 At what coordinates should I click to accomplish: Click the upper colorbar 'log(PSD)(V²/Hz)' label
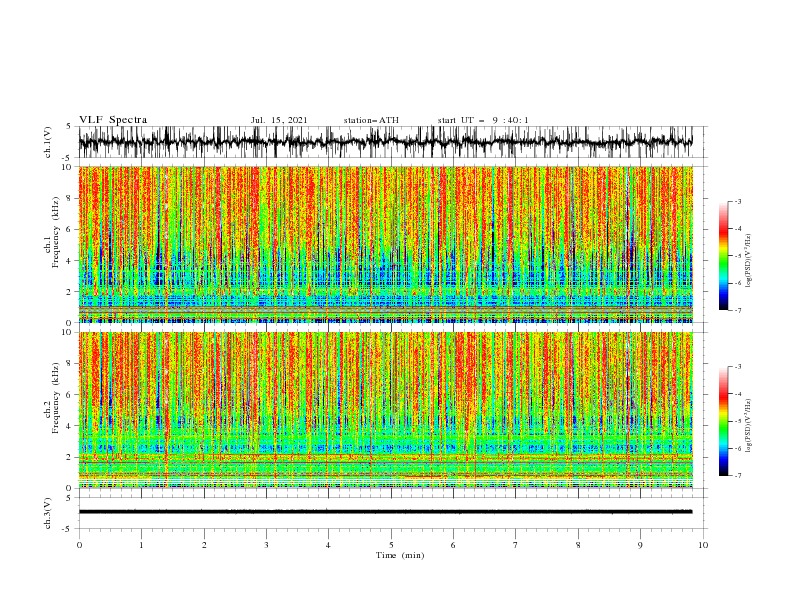[x=749, y=261]
